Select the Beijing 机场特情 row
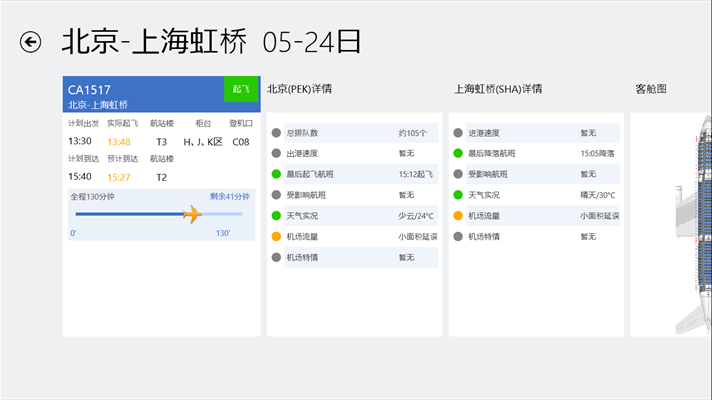This screenshot has width=712, height=400. pos(353,257)
